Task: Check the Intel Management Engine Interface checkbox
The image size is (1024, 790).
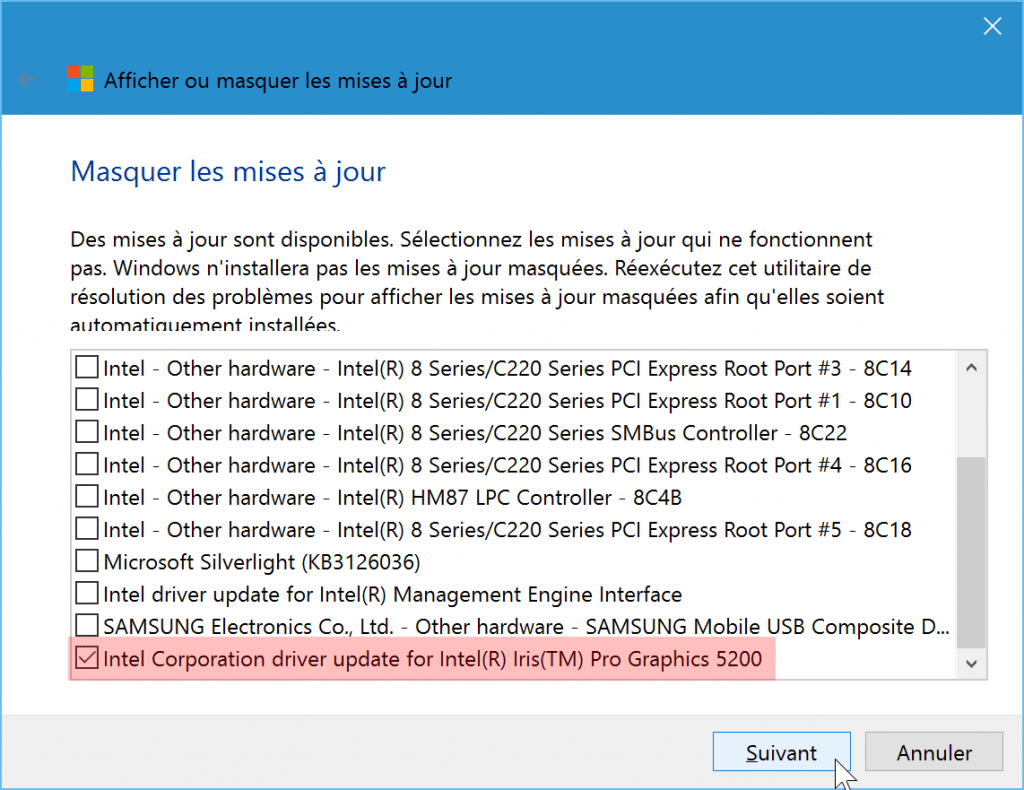Action: click(87, 593)
